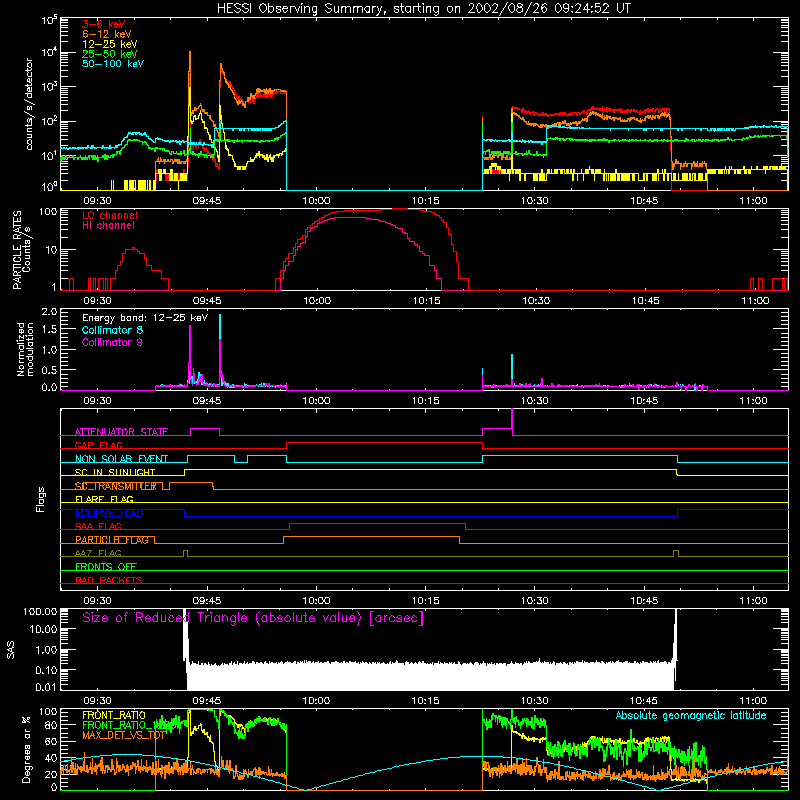The width and height of the screenshot is (800, 800).
Task: Select the NON_SOLAR_EVENT flag label
Action: tap(121, 459)
